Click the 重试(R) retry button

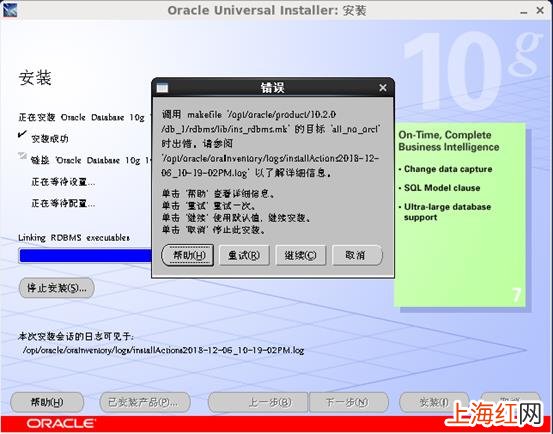click(244, 255)
